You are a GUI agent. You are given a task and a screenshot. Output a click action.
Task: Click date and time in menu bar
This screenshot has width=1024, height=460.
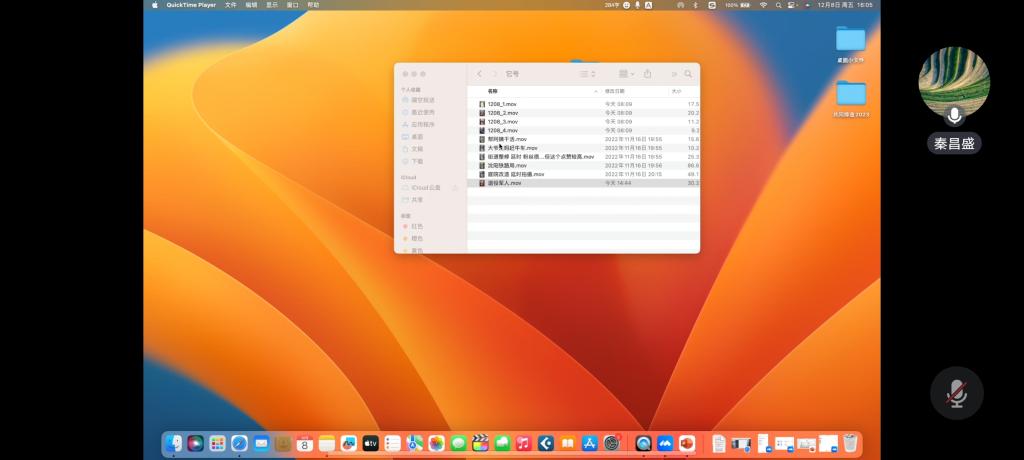tap(844, 5)
